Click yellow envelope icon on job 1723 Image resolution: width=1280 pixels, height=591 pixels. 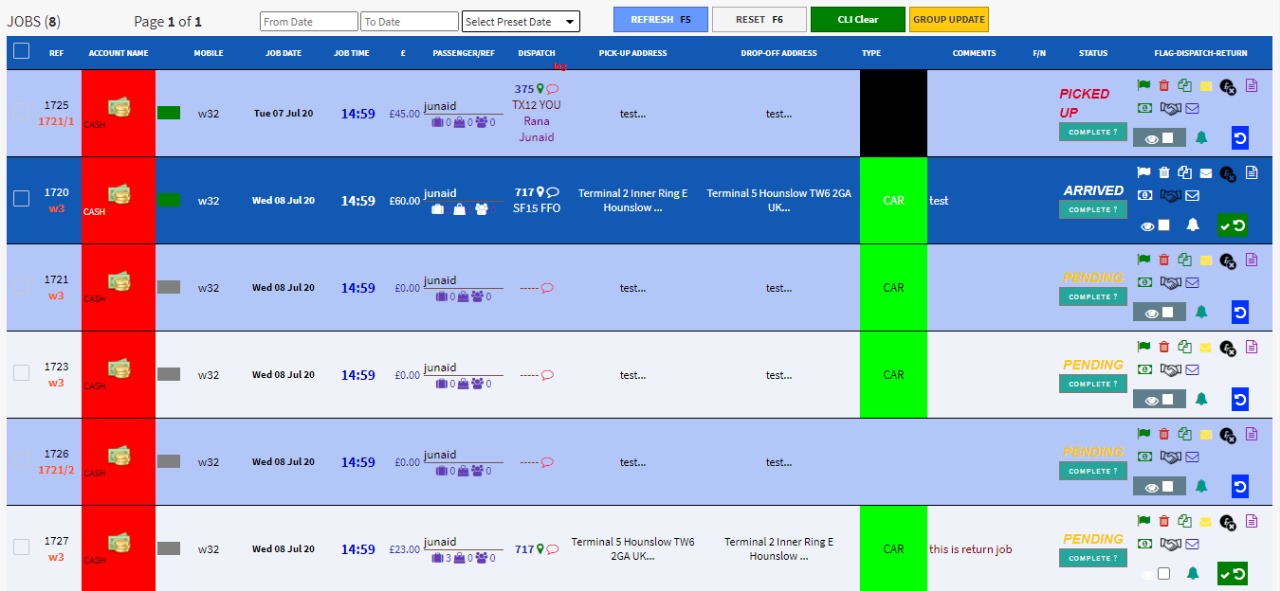coord(1206,348)
